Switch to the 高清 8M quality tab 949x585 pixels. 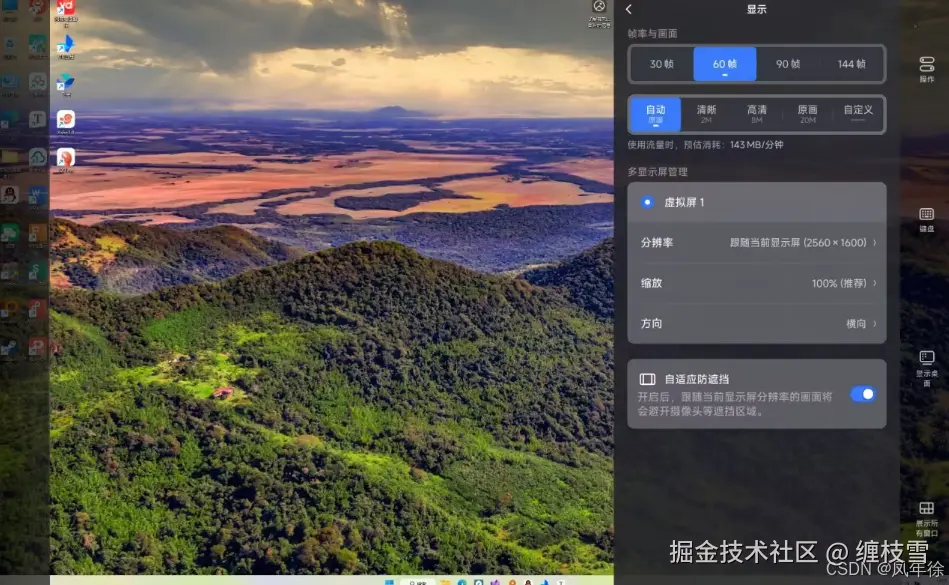point(756,113)
